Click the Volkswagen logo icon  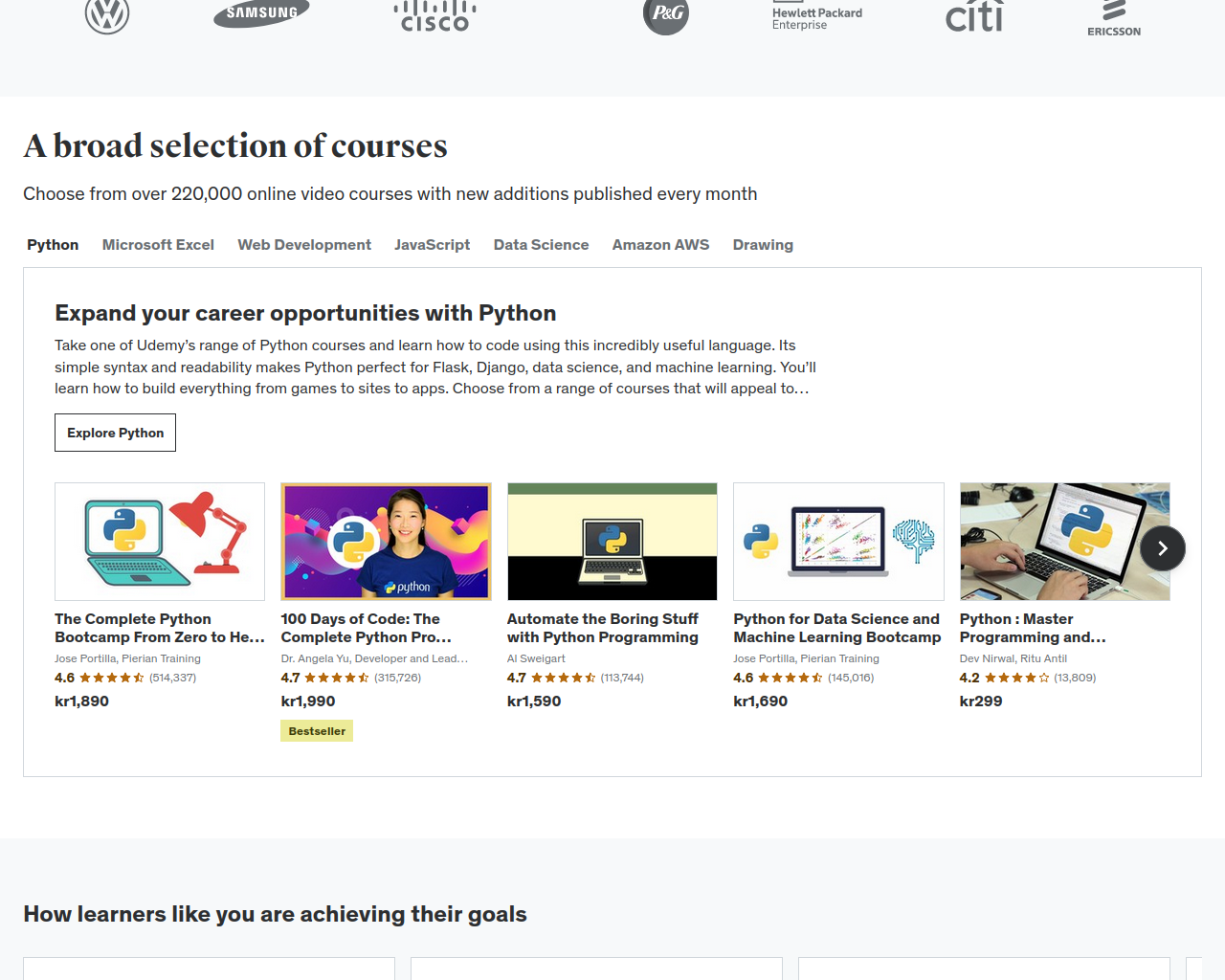107,15
